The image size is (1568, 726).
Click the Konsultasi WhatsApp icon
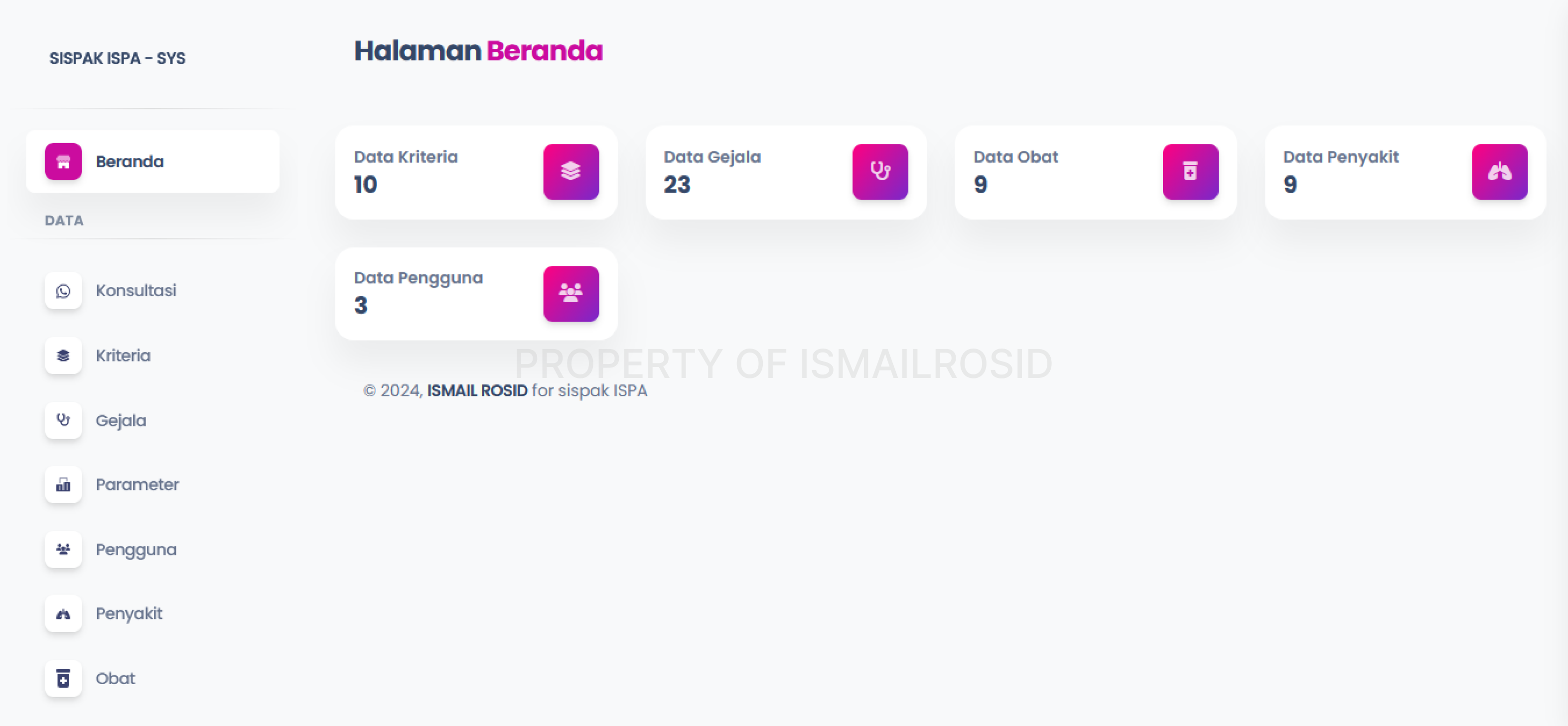(x=63, y=291)
